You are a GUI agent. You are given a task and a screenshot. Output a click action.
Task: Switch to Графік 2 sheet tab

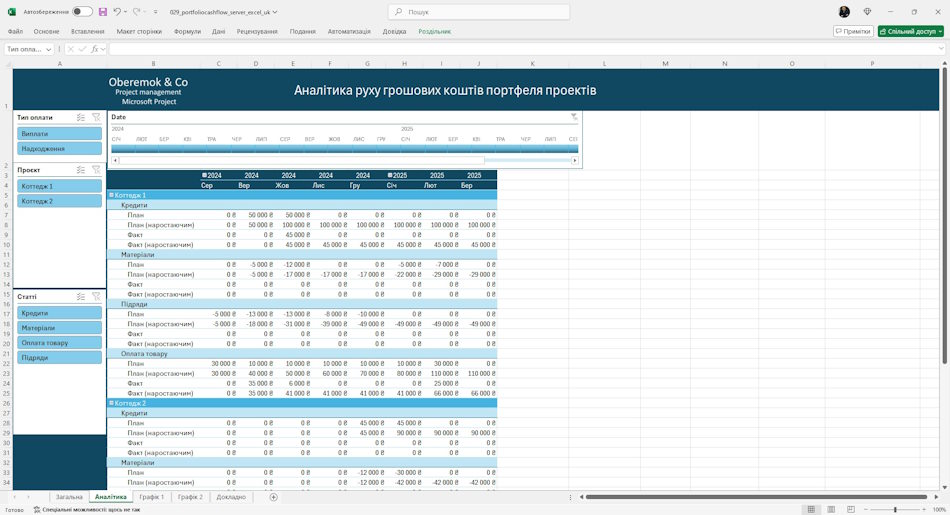pyautogui.click(x=190, y=497)
